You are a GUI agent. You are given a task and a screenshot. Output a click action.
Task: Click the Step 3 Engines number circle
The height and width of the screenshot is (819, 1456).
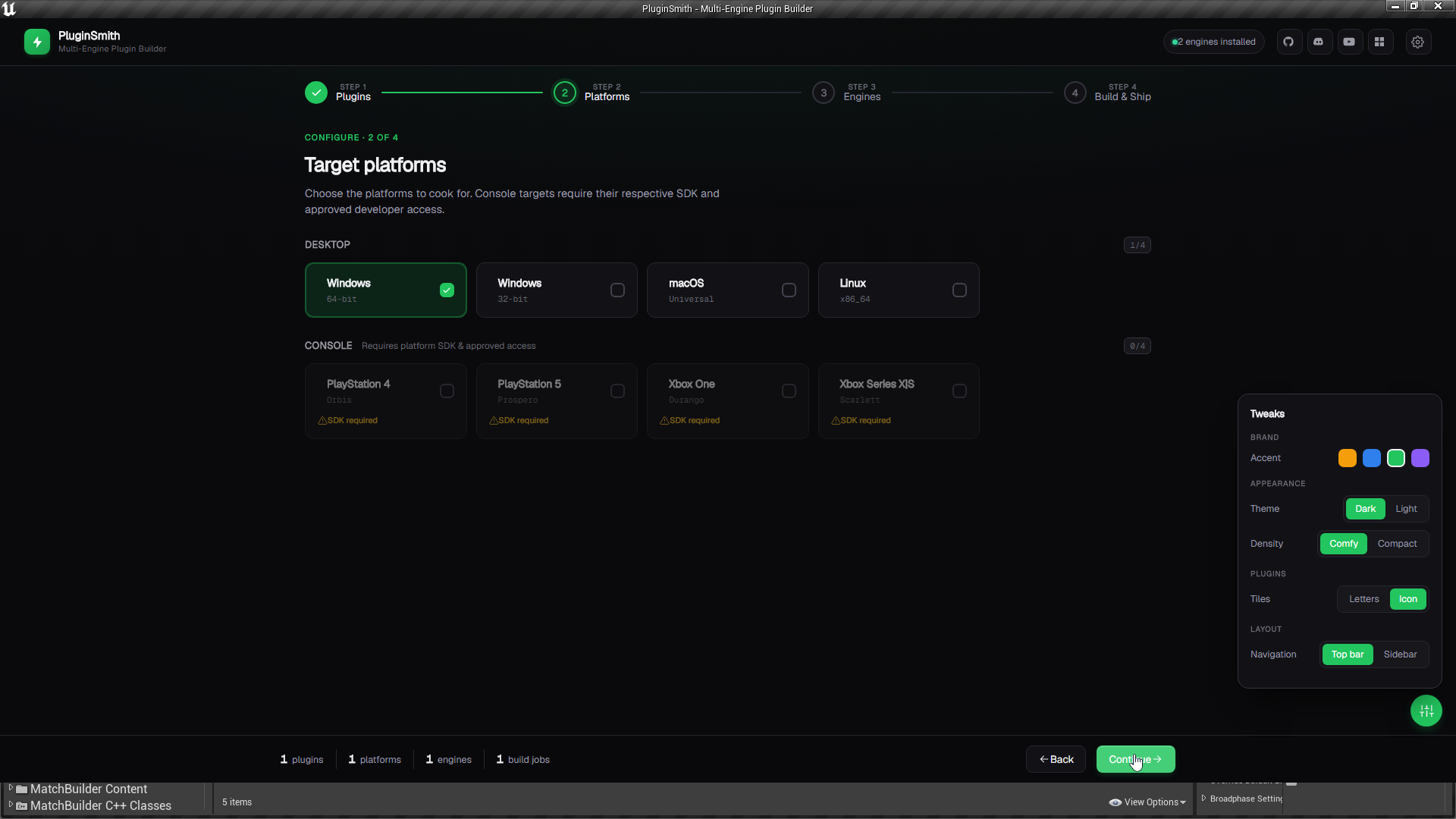coord(824,93)
